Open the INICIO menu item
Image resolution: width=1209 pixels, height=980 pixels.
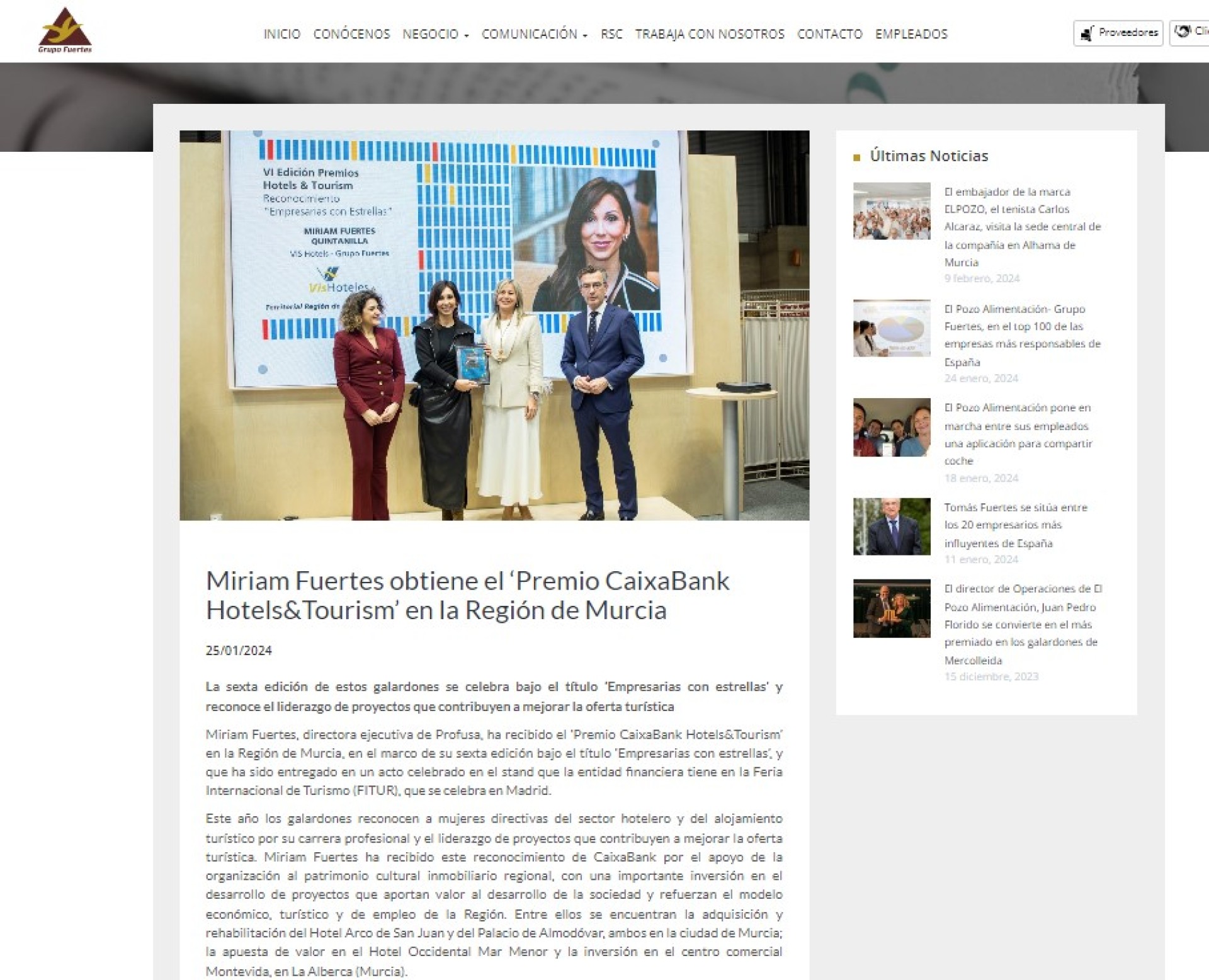point(282,34)
